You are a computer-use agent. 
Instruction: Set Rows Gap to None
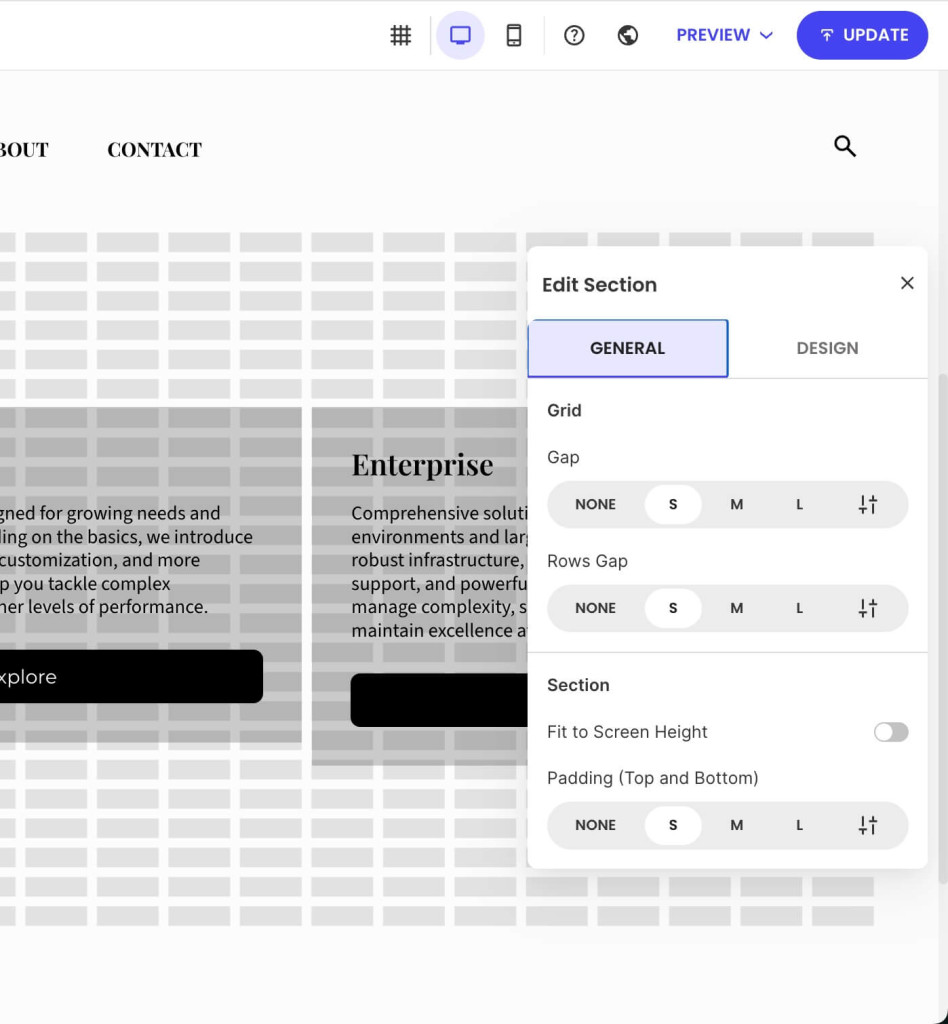click(595, 608)
